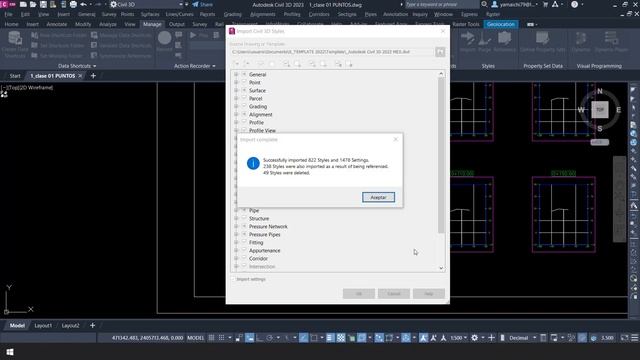Select the Pressure Pipes tree item
This screenshot has width=640, height=360.
tap(264, 235)
